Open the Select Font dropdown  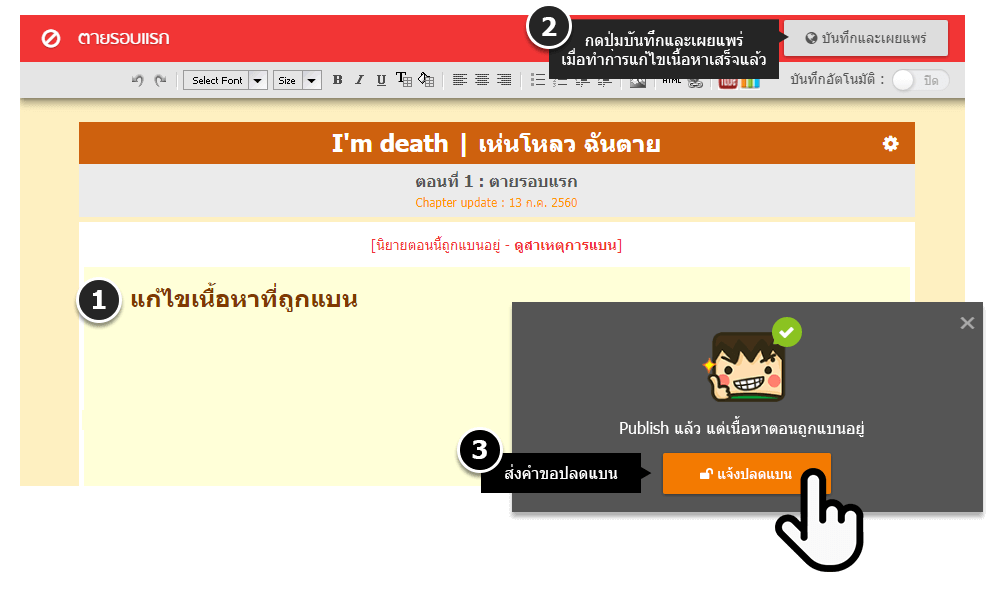[x=225, y=80]
